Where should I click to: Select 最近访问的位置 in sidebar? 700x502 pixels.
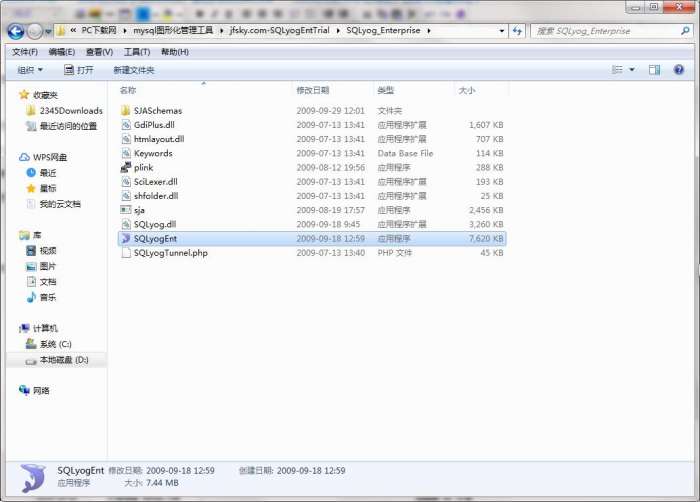coord(62,126)
